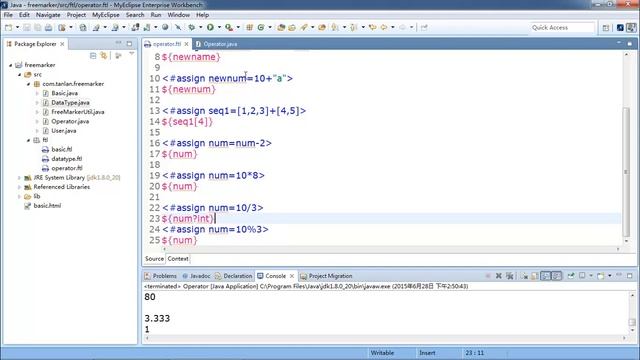The height and width of the screenshot is (360, 640).
Task: Close the operator.ftl editor tab
Action: 187,44
